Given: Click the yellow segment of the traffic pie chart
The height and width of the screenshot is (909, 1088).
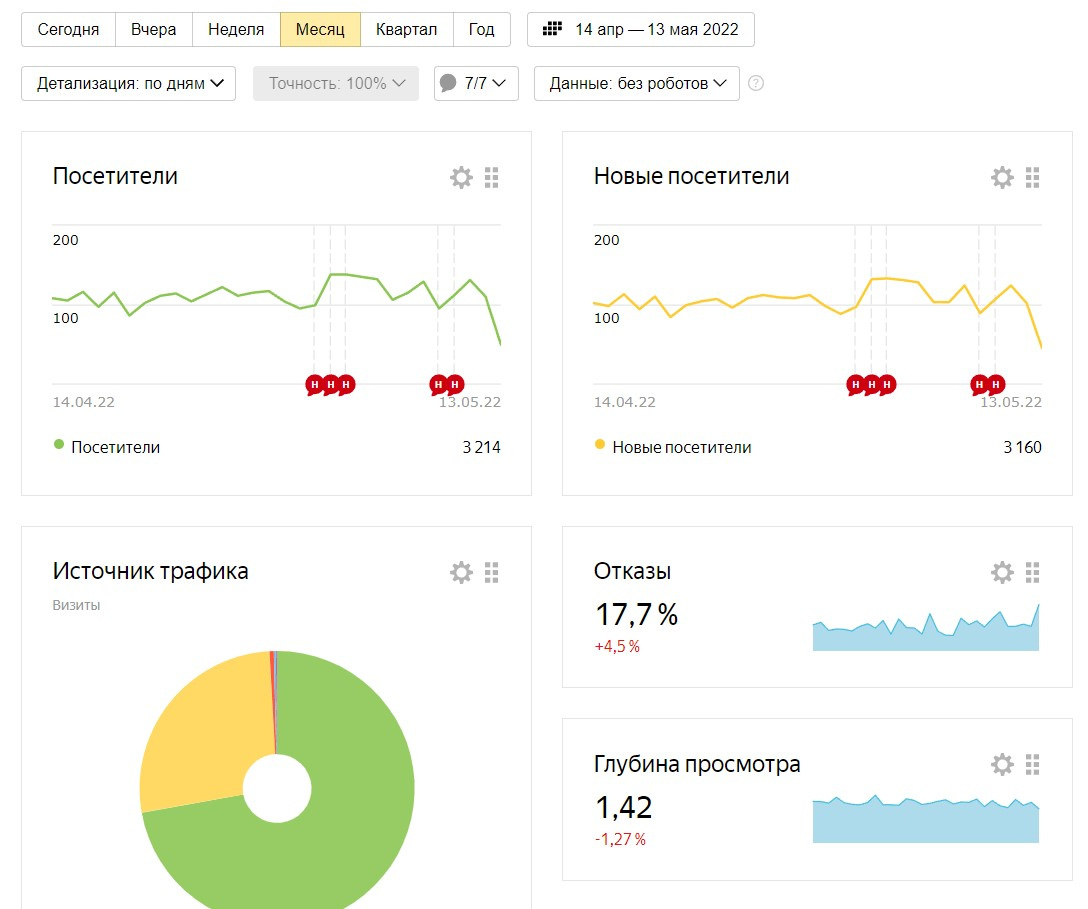Looking at the screenshot, I should [x=200, y=730].
